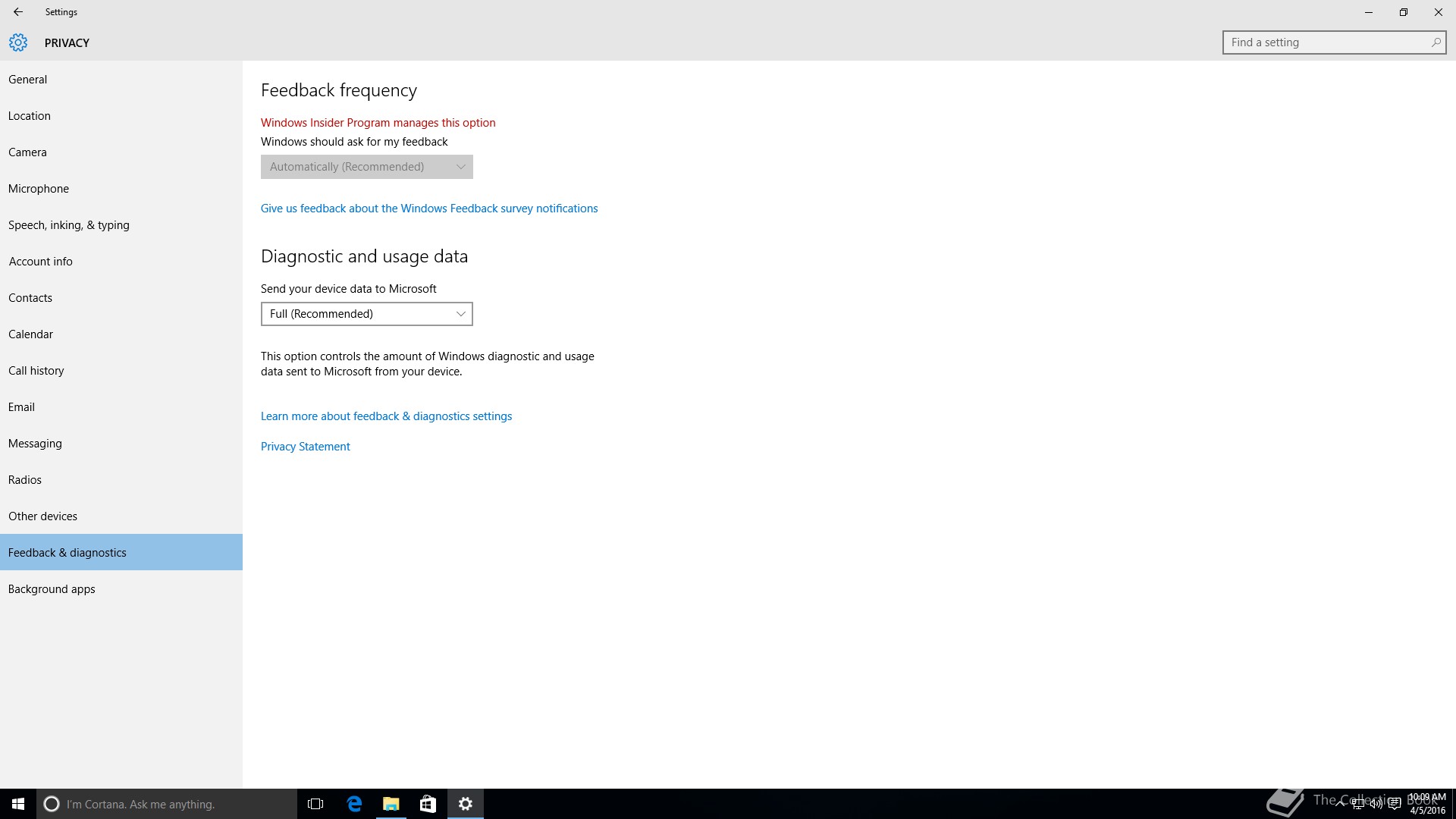Click in the Find a setting search box

[x=1335, y=42]
